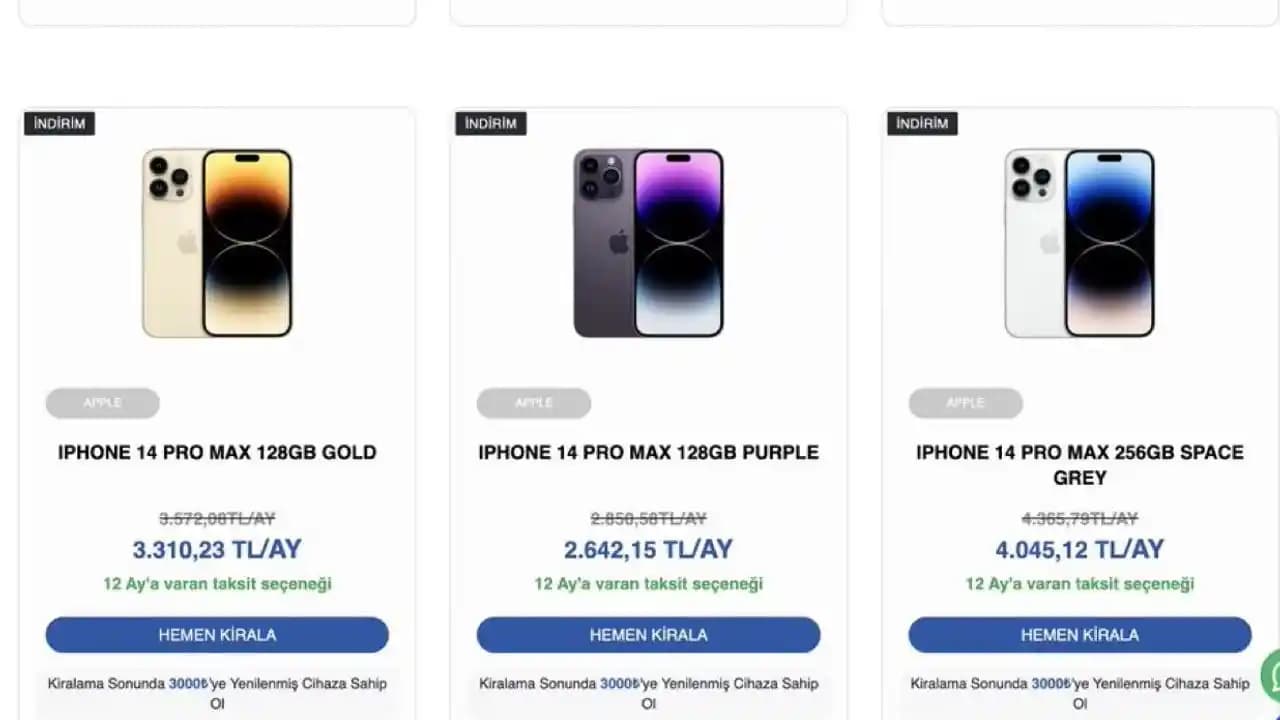The image size is (1280, 720).
Task: Click the İNDİRİM badge on the Space Grey card
Action: point(922,123)
